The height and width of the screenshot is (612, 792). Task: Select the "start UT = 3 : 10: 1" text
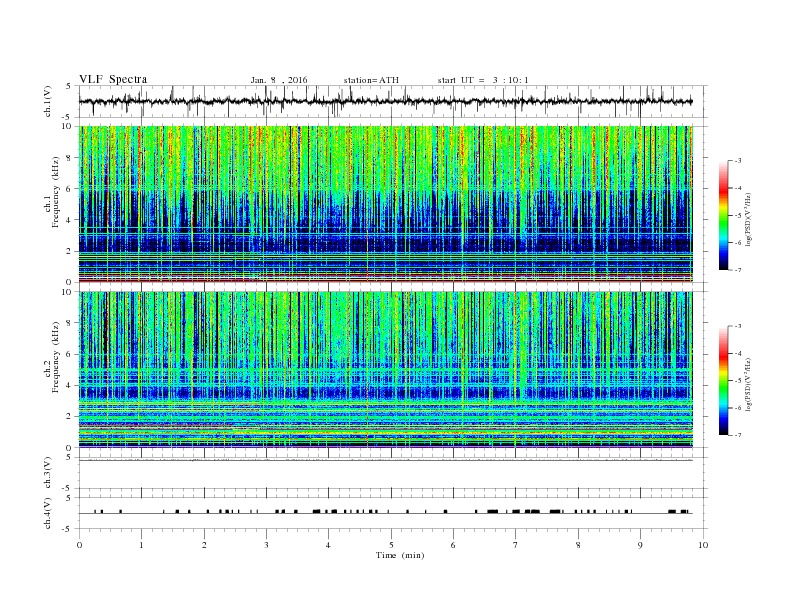pyautogui.click(x=483, y=80)
